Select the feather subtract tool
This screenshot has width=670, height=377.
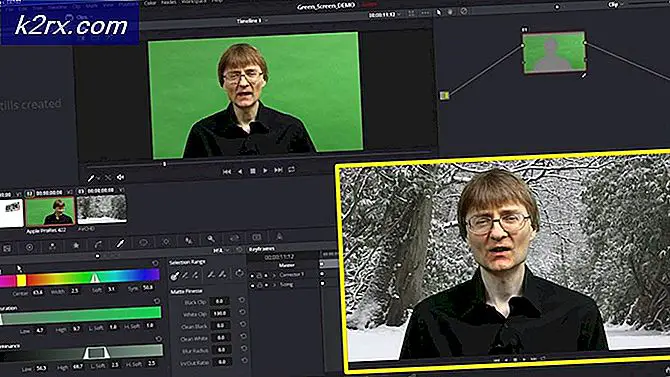(211, 275)
